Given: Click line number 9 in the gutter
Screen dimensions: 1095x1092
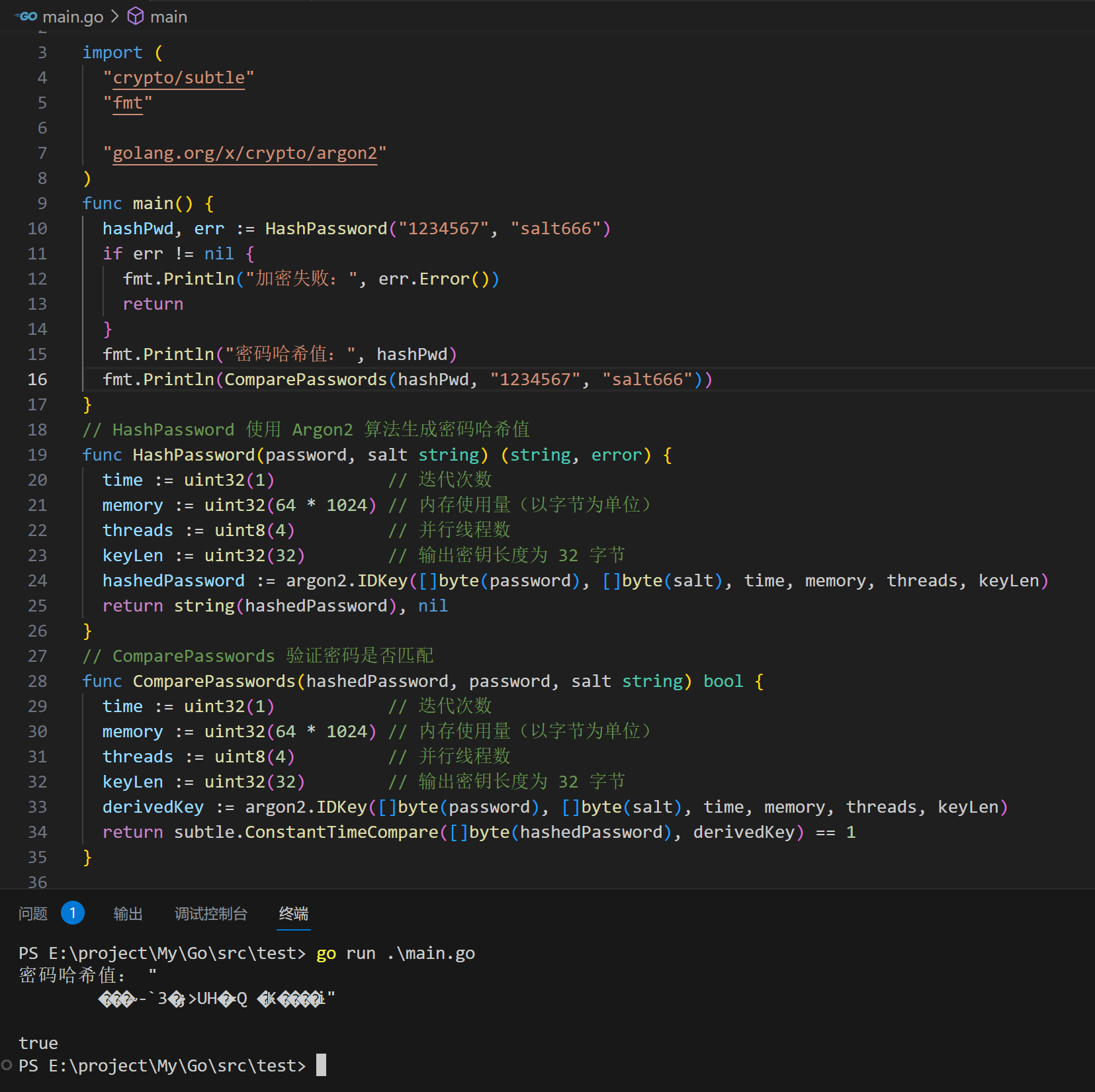Looking at the screenshot, I should [42, 204].
